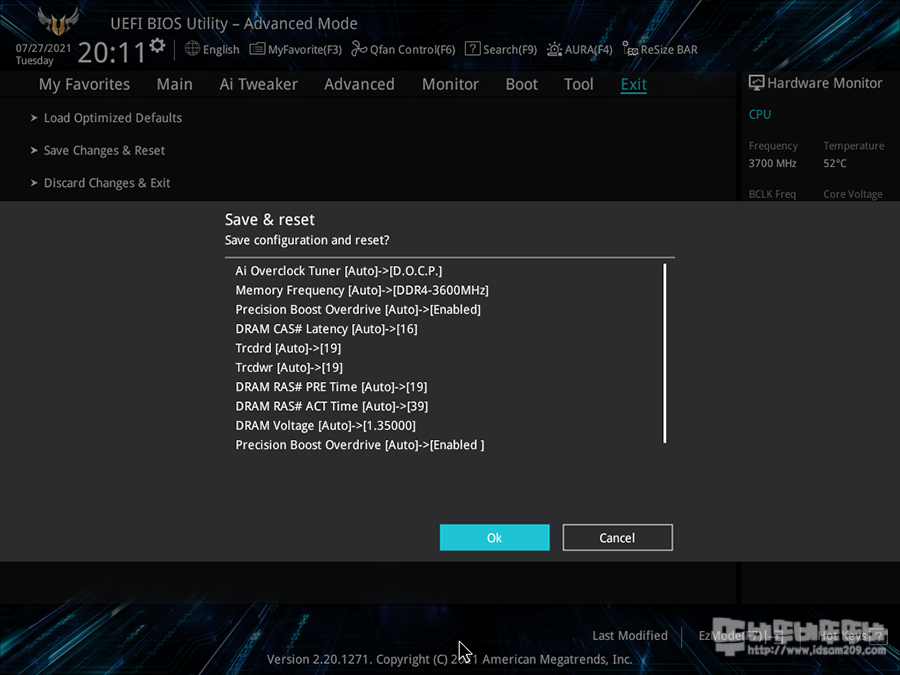Click the 52°C temperature value

pyautogui.click(x=835, y=164)
